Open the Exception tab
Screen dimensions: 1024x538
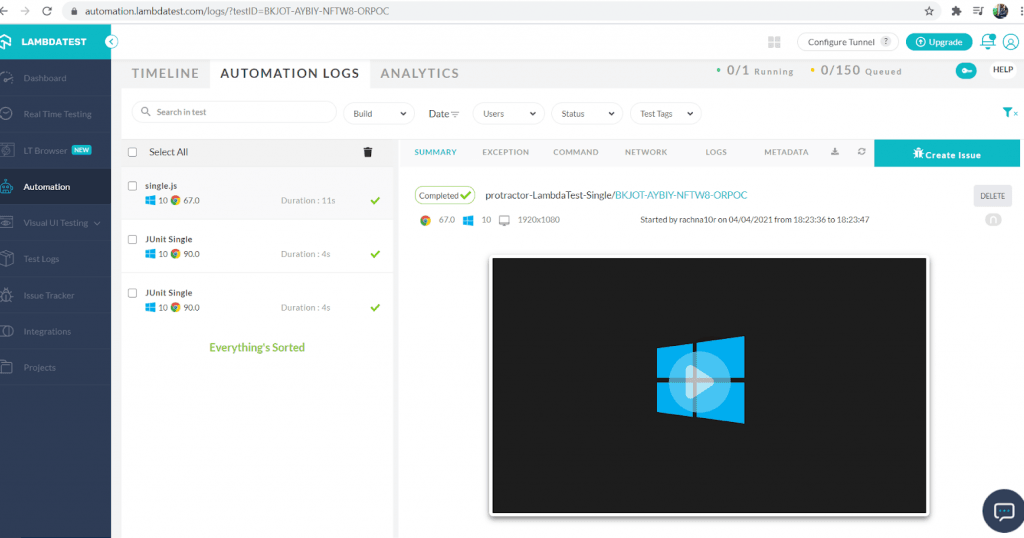click(505, 152)
